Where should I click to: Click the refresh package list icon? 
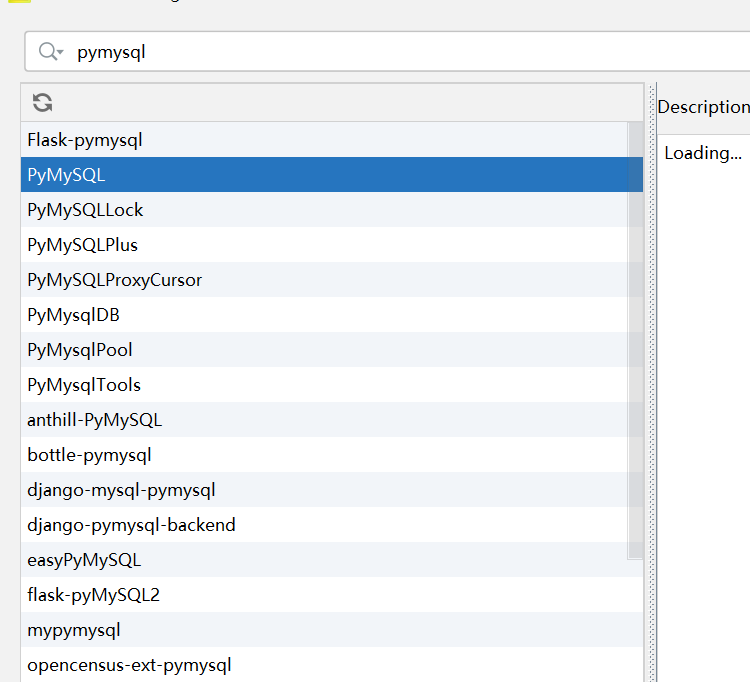coord(43,102)
